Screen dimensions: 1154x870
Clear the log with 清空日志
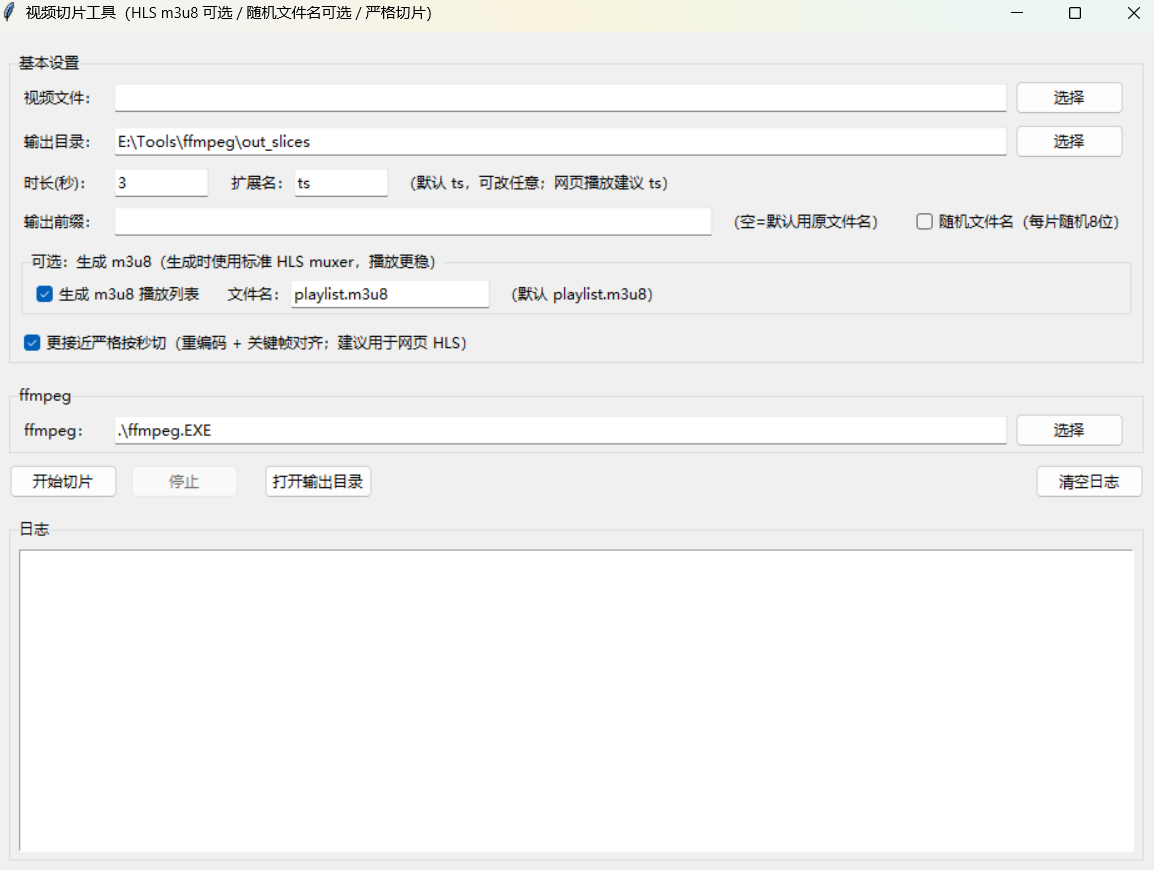[x=1089, y=481]
